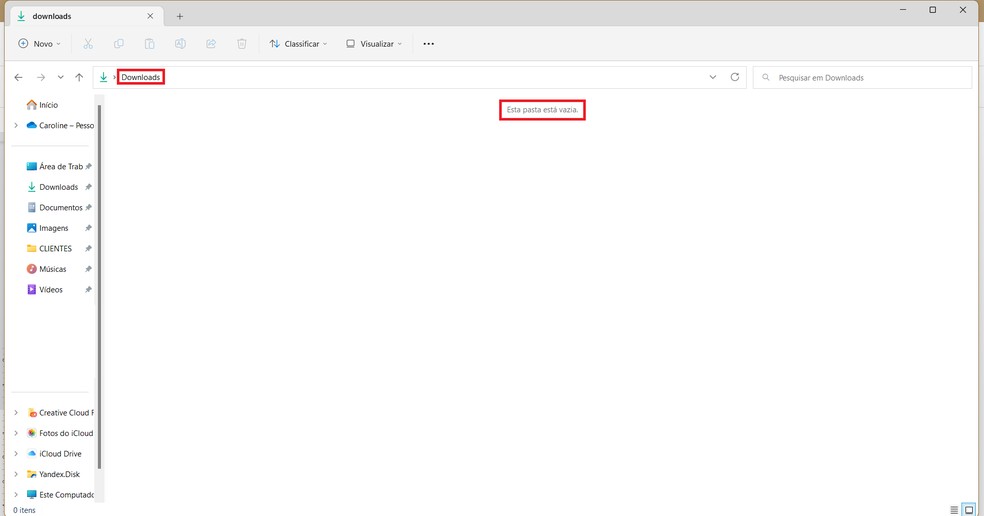Go up one folder level arrow
984x516 pixels.
(79, 77)
